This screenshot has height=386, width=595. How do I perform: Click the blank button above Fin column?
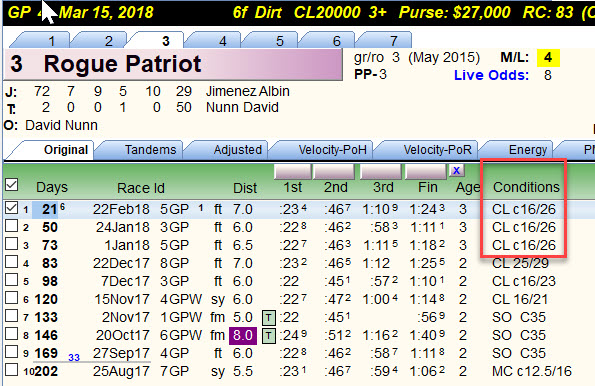tap(426, 172)
